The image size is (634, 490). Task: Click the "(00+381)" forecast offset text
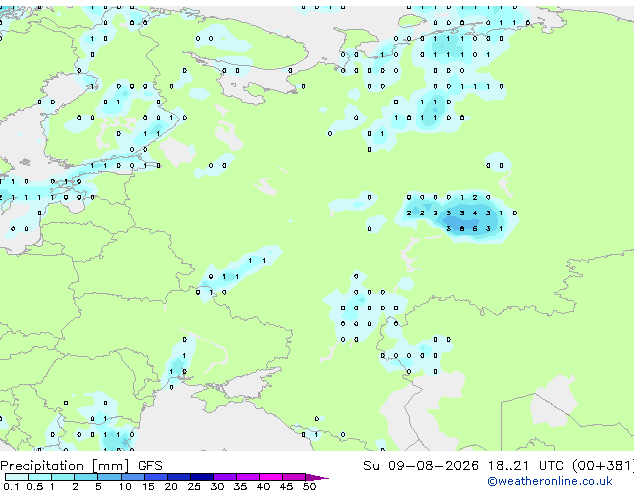point(603,466)
